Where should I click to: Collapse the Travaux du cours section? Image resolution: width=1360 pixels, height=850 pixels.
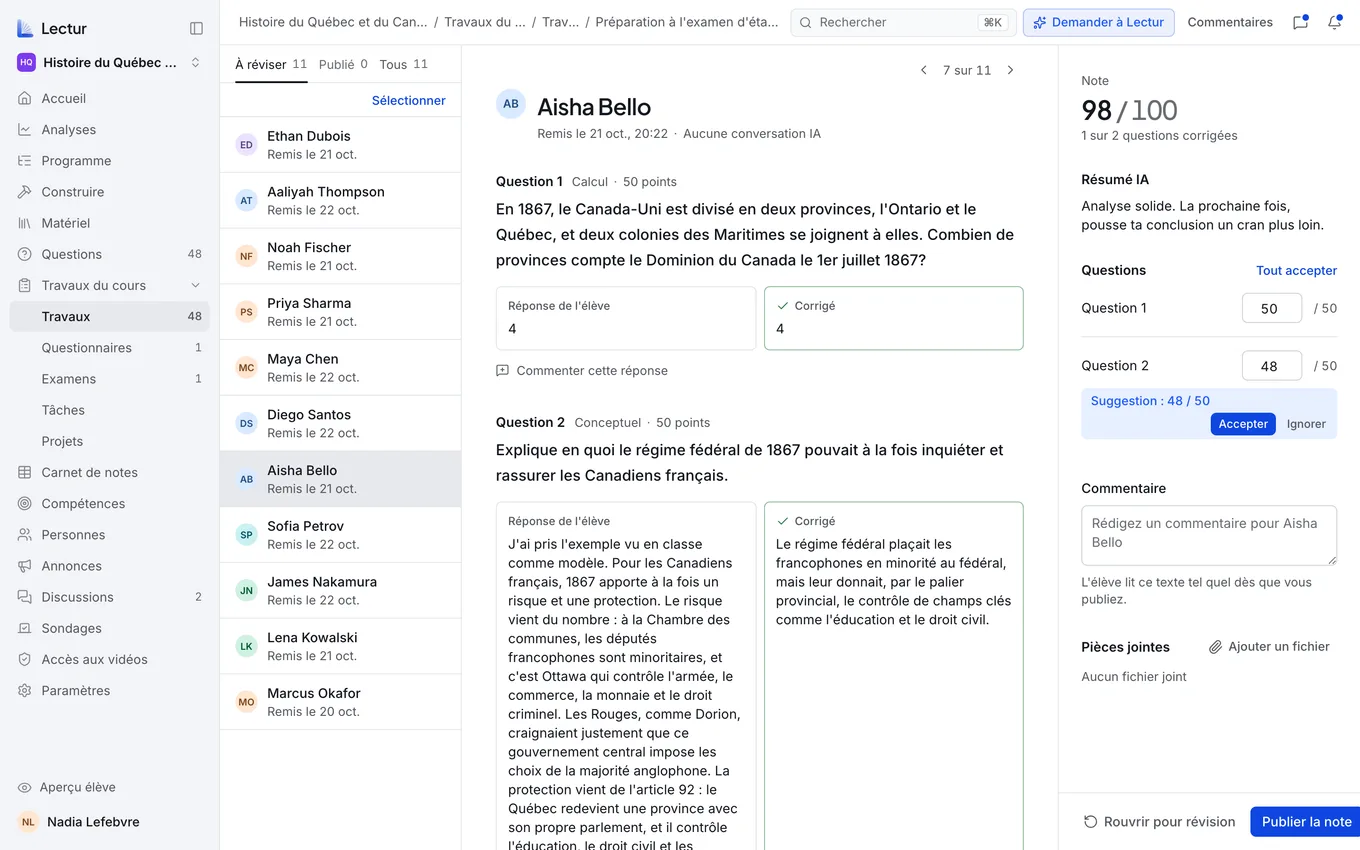(195, 285)
